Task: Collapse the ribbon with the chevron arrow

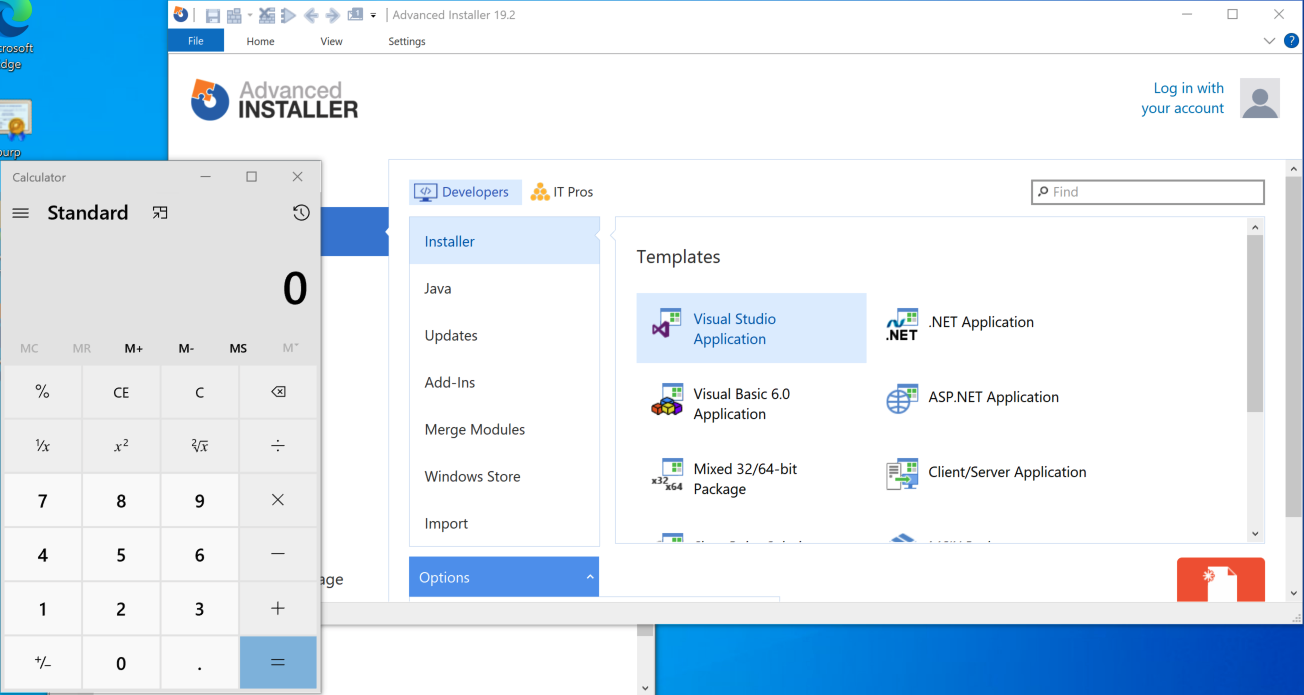Action: coord(1269,41)
